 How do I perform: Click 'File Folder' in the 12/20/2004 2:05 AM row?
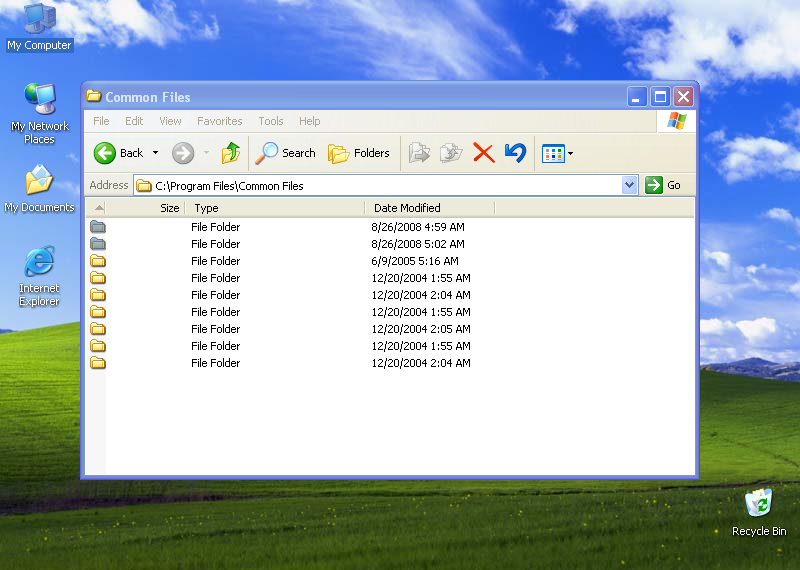(x=215, y=329)
